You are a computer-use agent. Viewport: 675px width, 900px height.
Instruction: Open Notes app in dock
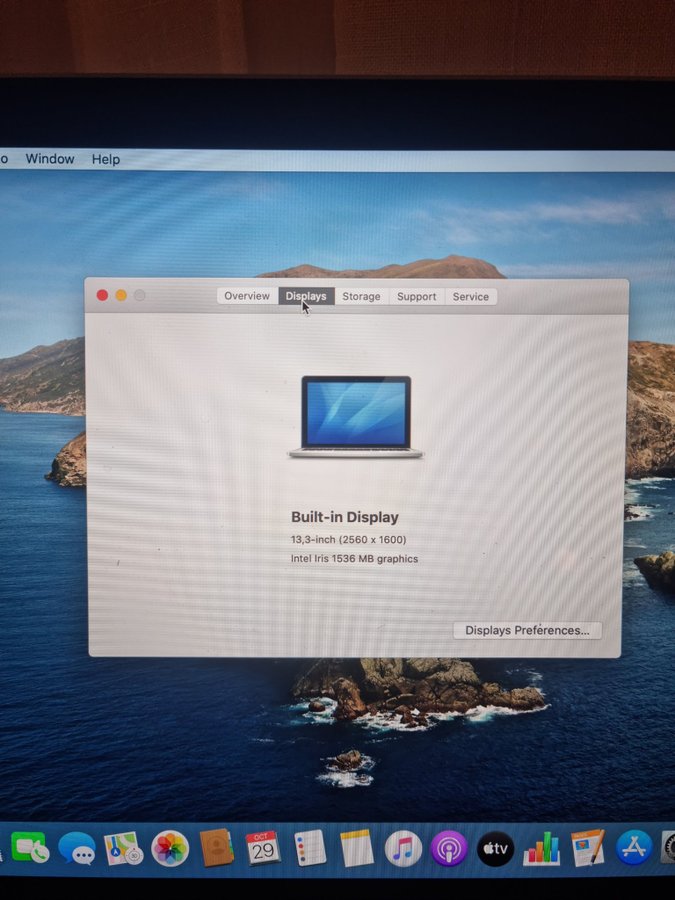(356, 848)
